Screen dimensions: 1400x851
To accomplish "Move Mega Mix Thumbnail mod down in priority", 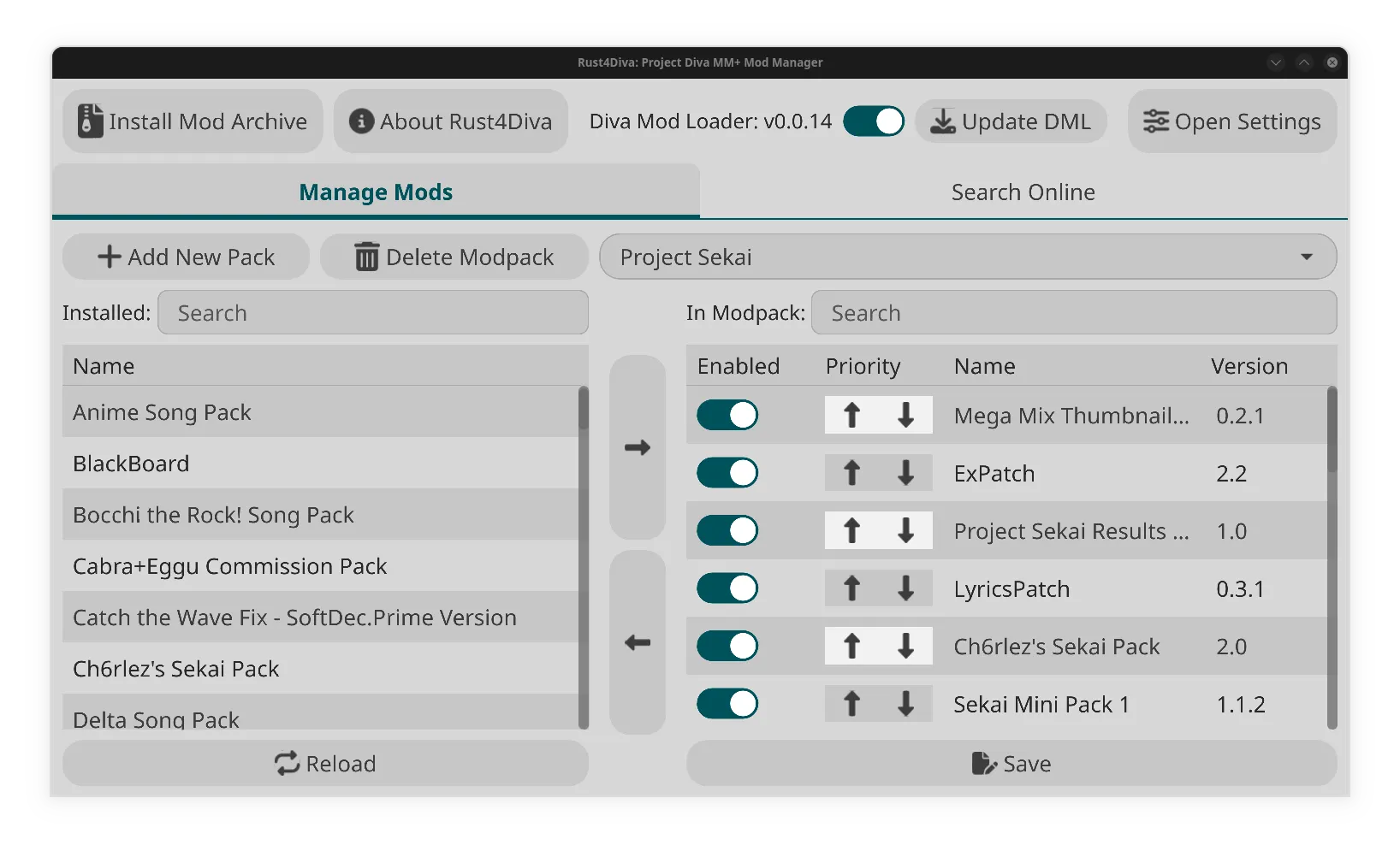I will click(x=905, y=416).
